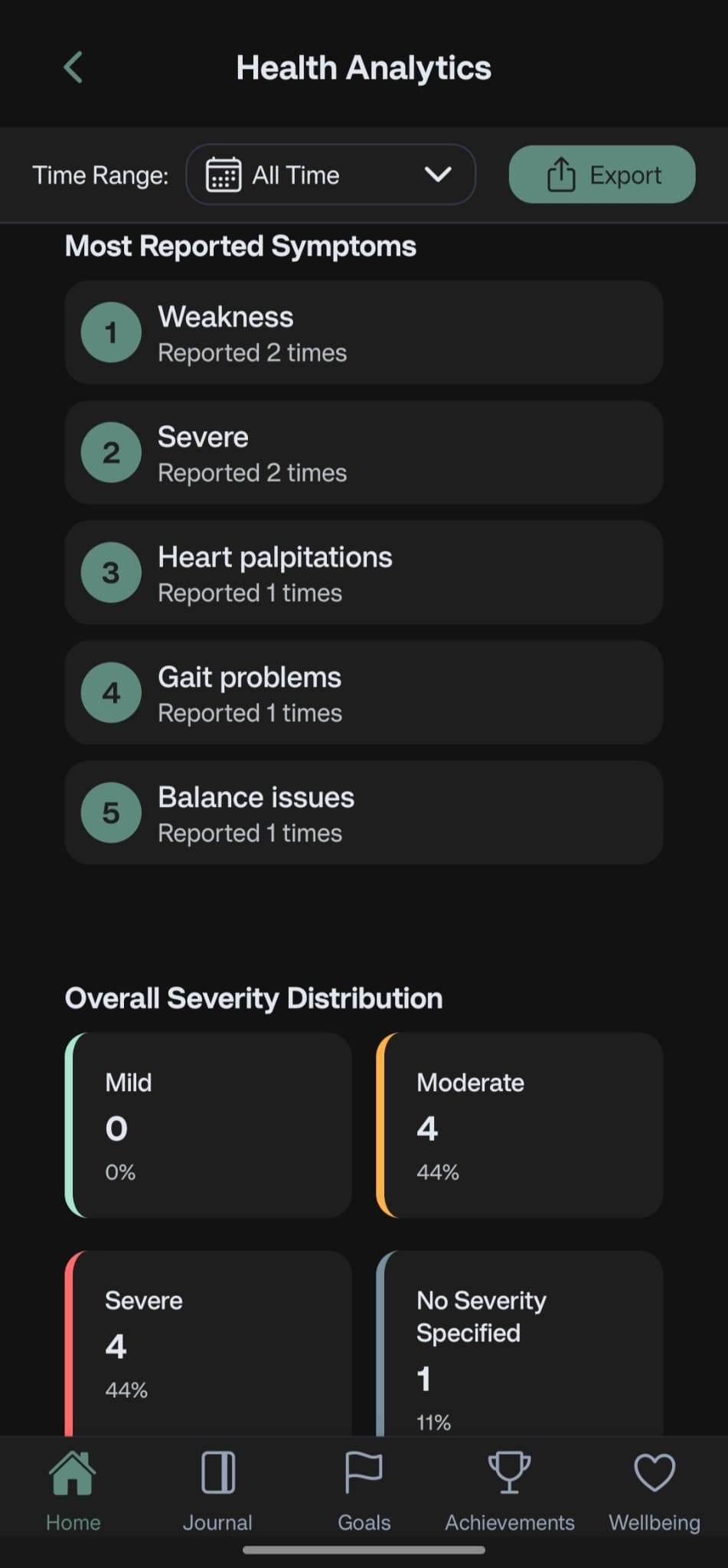Open Achievements via the trophy icon

point(509,1472)
